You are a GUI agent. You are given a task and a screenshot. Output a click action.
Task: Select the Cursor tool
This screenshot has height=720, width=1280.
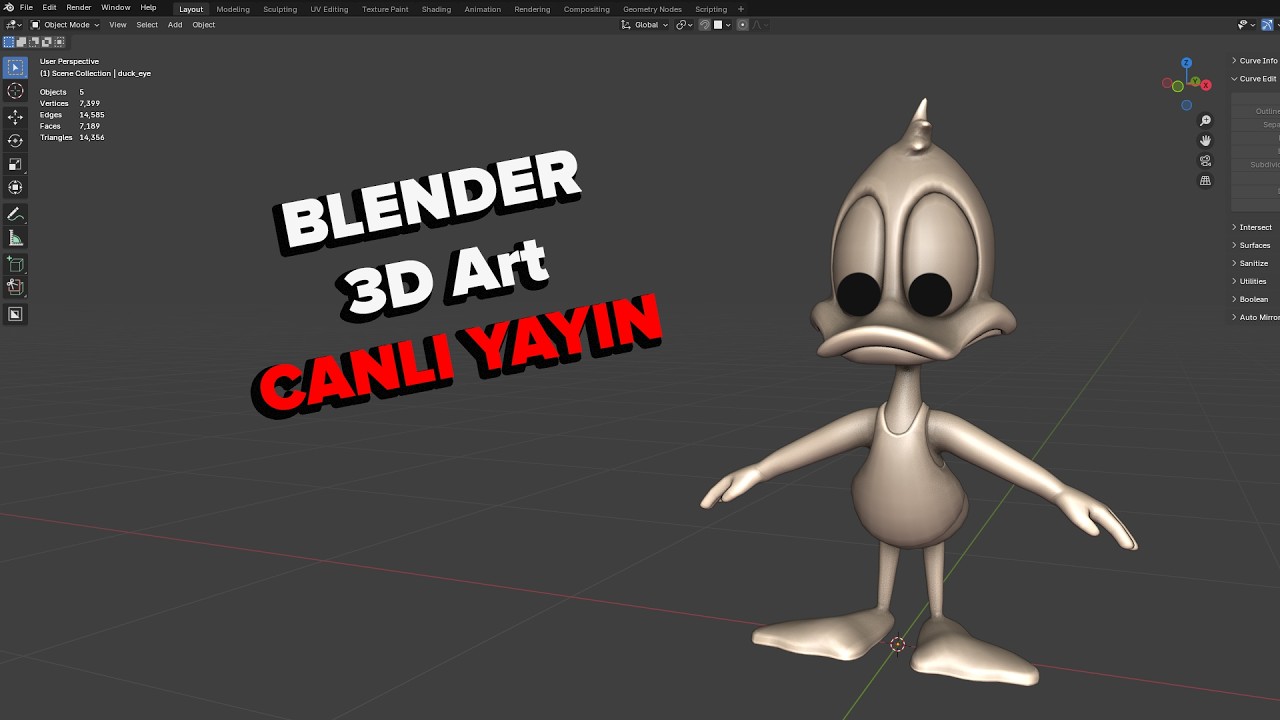pyautogui.click(x=15, y=91)
